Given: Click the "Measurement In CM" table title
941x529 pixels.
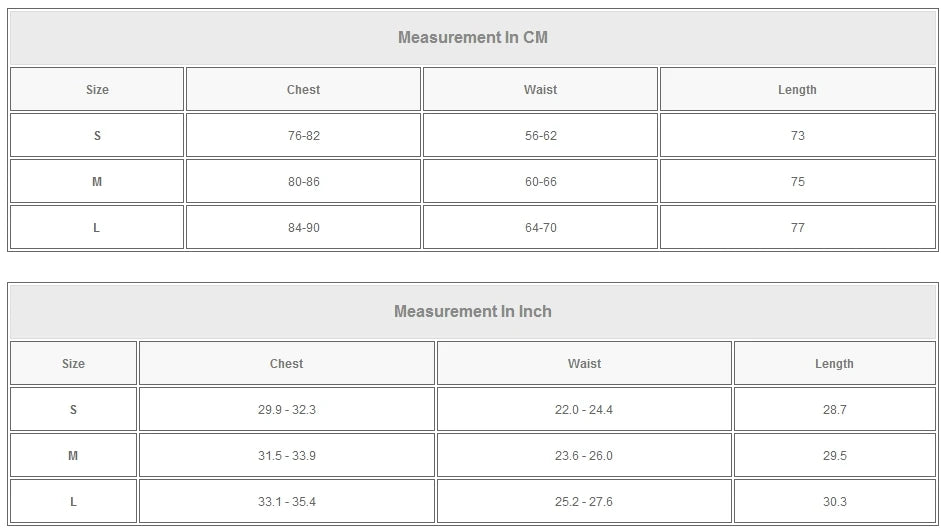Looking at the screenshot, I should (x=472, y=38).
